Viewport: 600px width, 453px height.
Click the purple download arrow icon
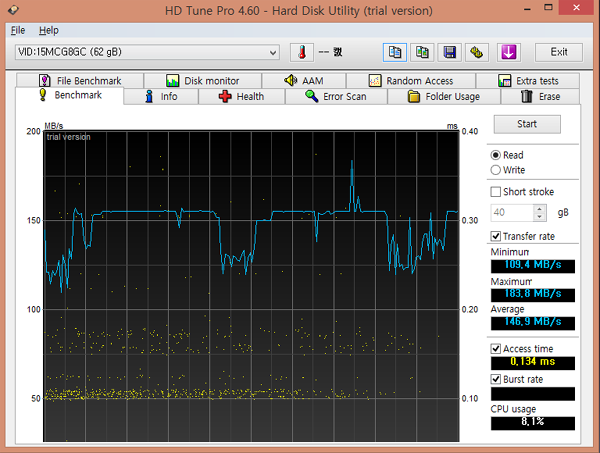(x=509, y=52)
